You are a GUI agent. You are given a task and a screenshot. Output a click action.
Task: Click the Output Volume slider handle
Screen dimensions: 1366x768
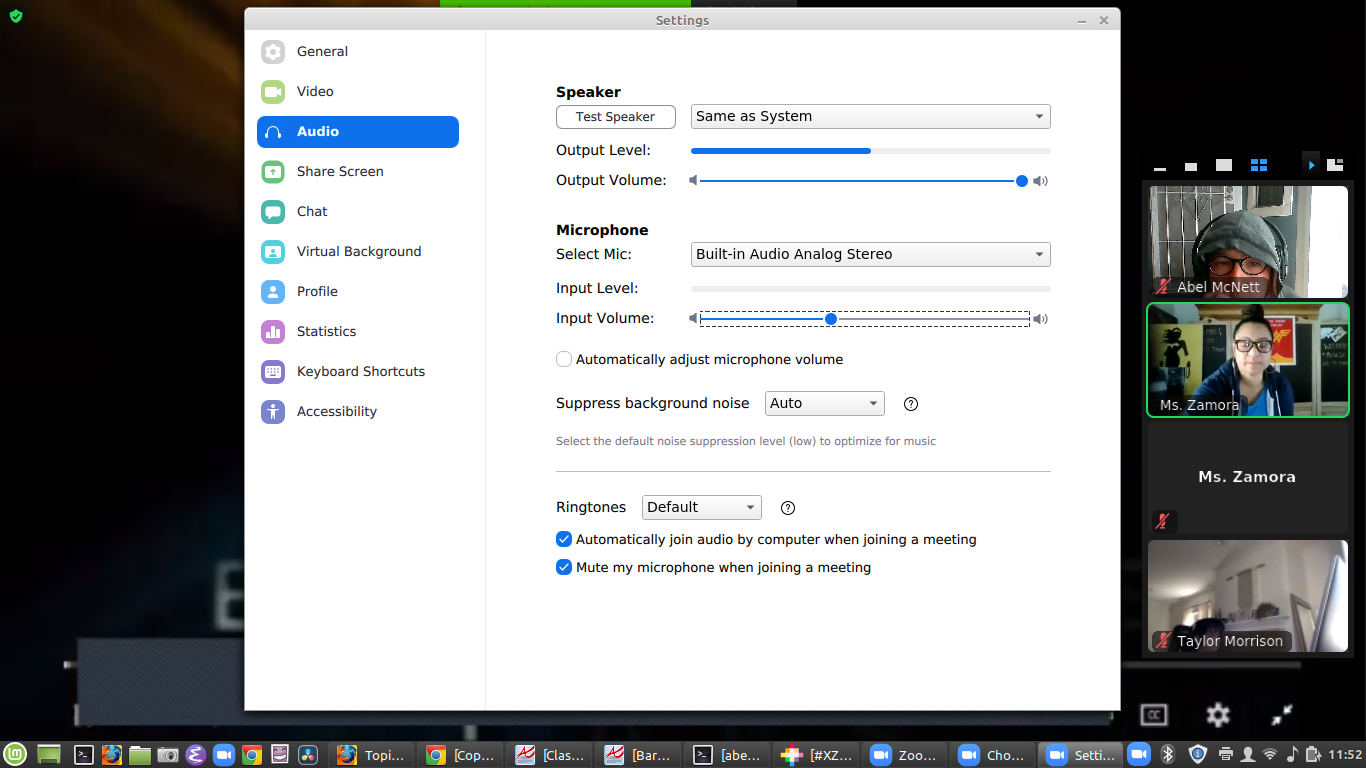click(1021, 181)
